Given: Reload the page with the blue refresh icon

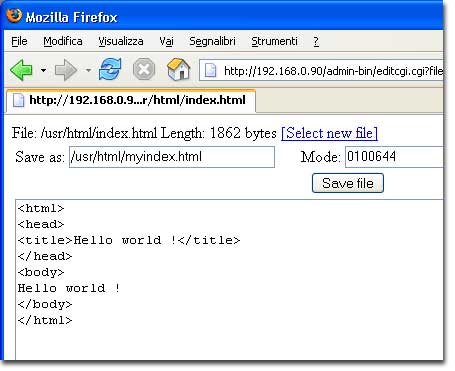Looking at the screenshot, I should 110,69.
